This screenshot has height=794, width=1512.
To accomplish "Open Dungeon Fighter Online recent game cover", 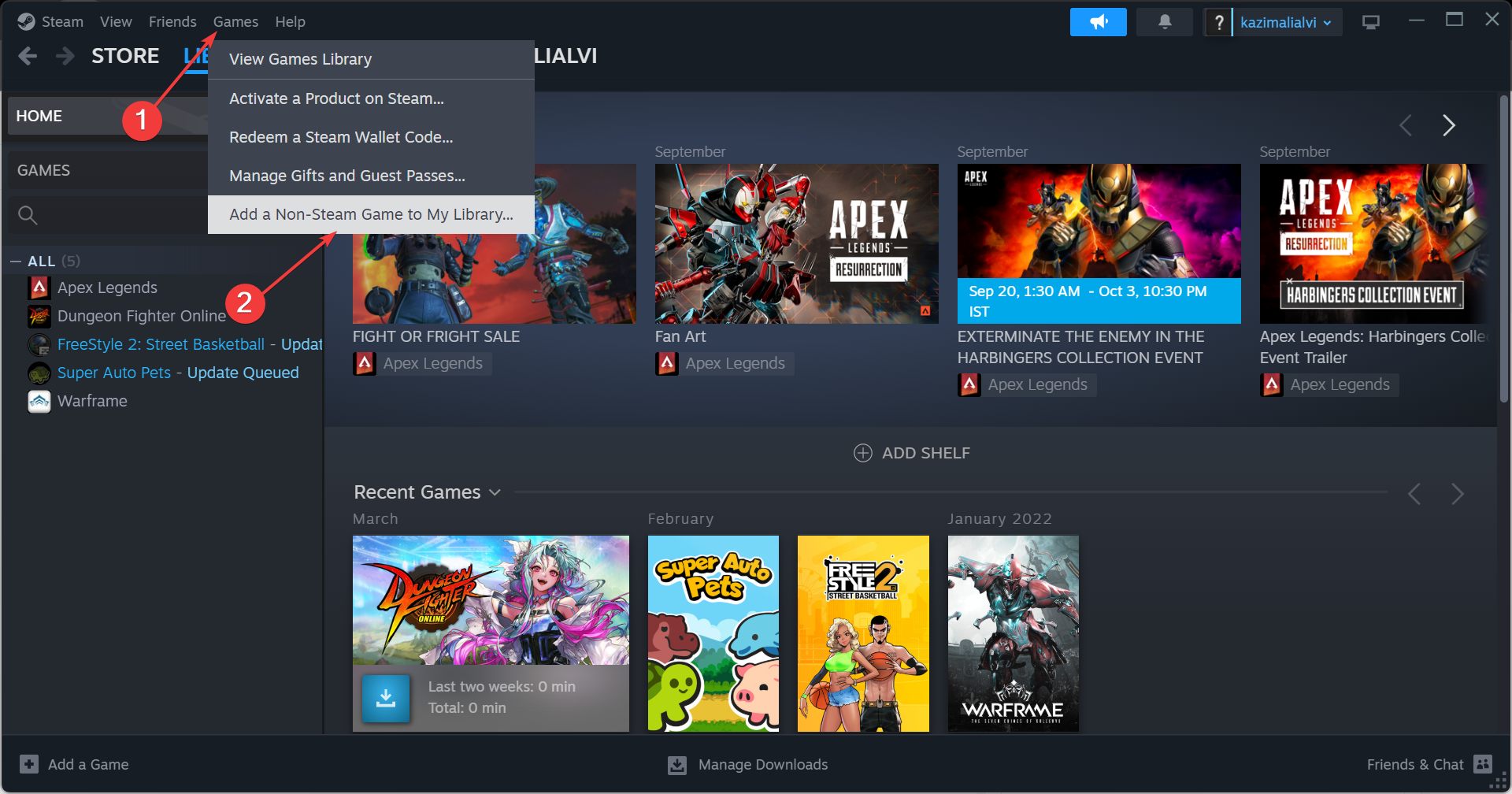I will point(491,600).
